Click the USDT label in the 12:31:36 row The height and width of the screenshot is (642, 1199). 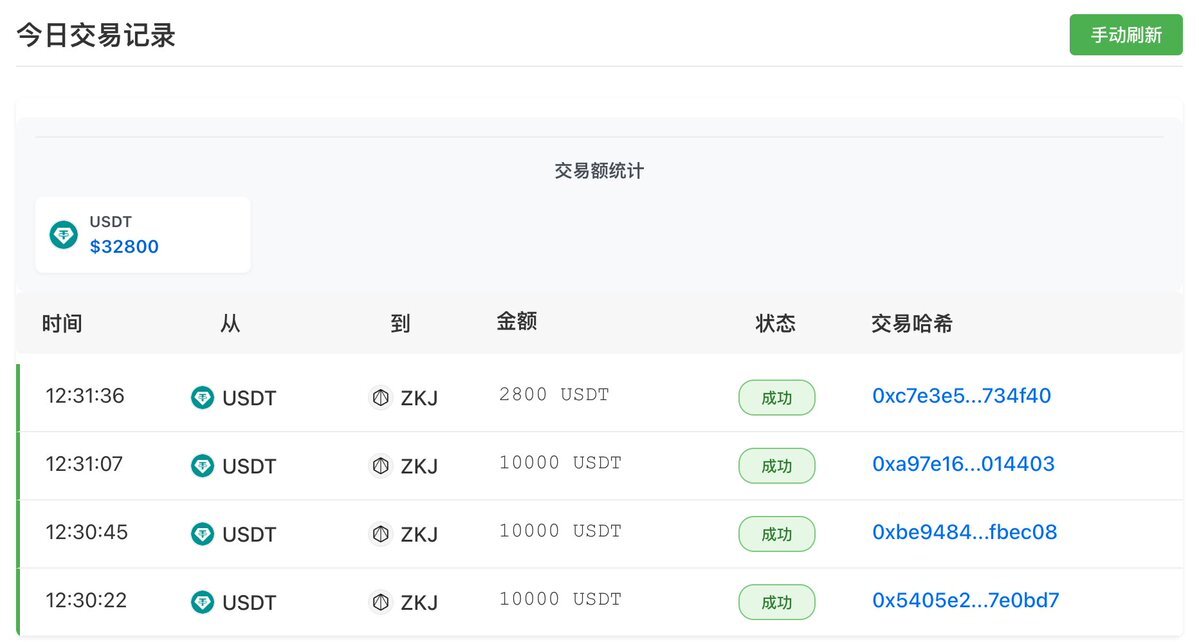[249, 398]
